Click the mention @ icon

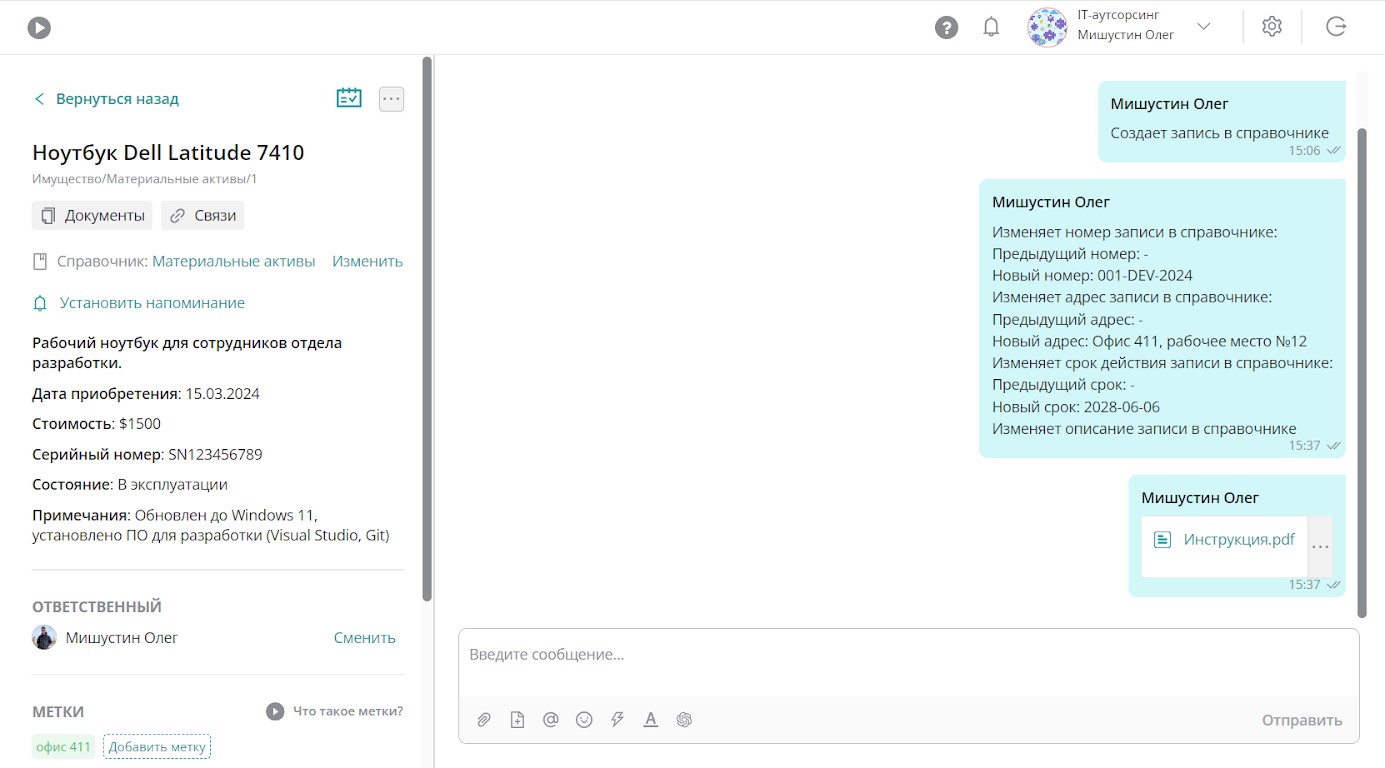(x=550, y=720)
